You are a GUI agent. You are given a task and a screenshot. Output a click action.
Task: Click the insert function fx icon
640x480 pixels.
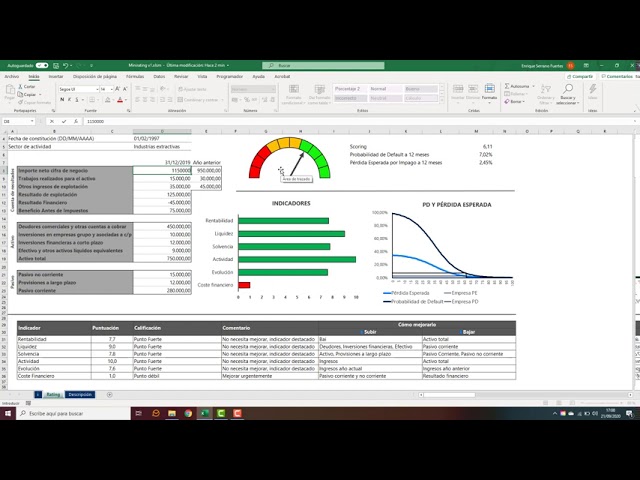pyautogui.click(x=76, y=121)
